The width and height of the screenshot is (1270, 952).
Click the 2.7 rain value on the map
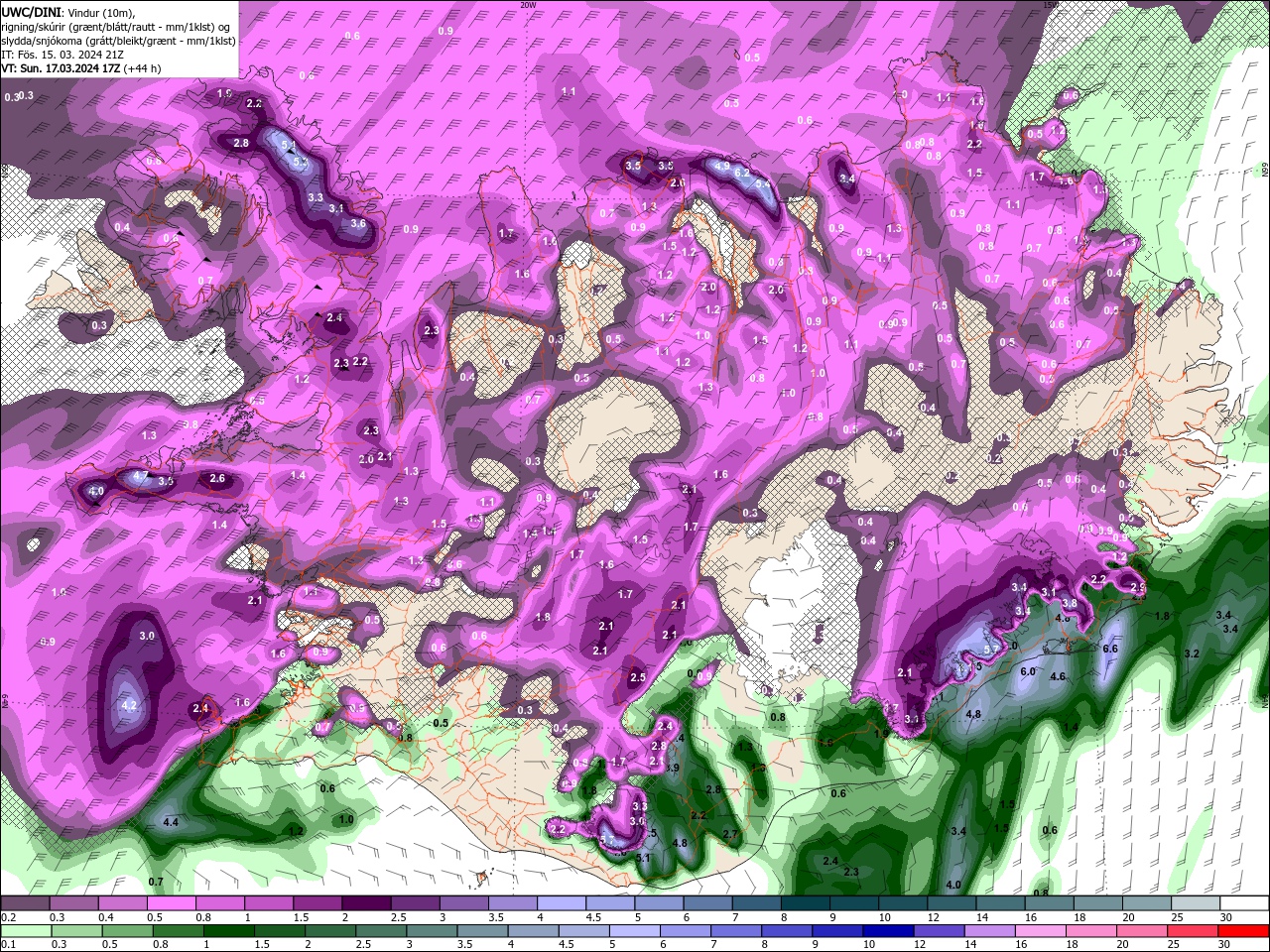pos(731,834)
